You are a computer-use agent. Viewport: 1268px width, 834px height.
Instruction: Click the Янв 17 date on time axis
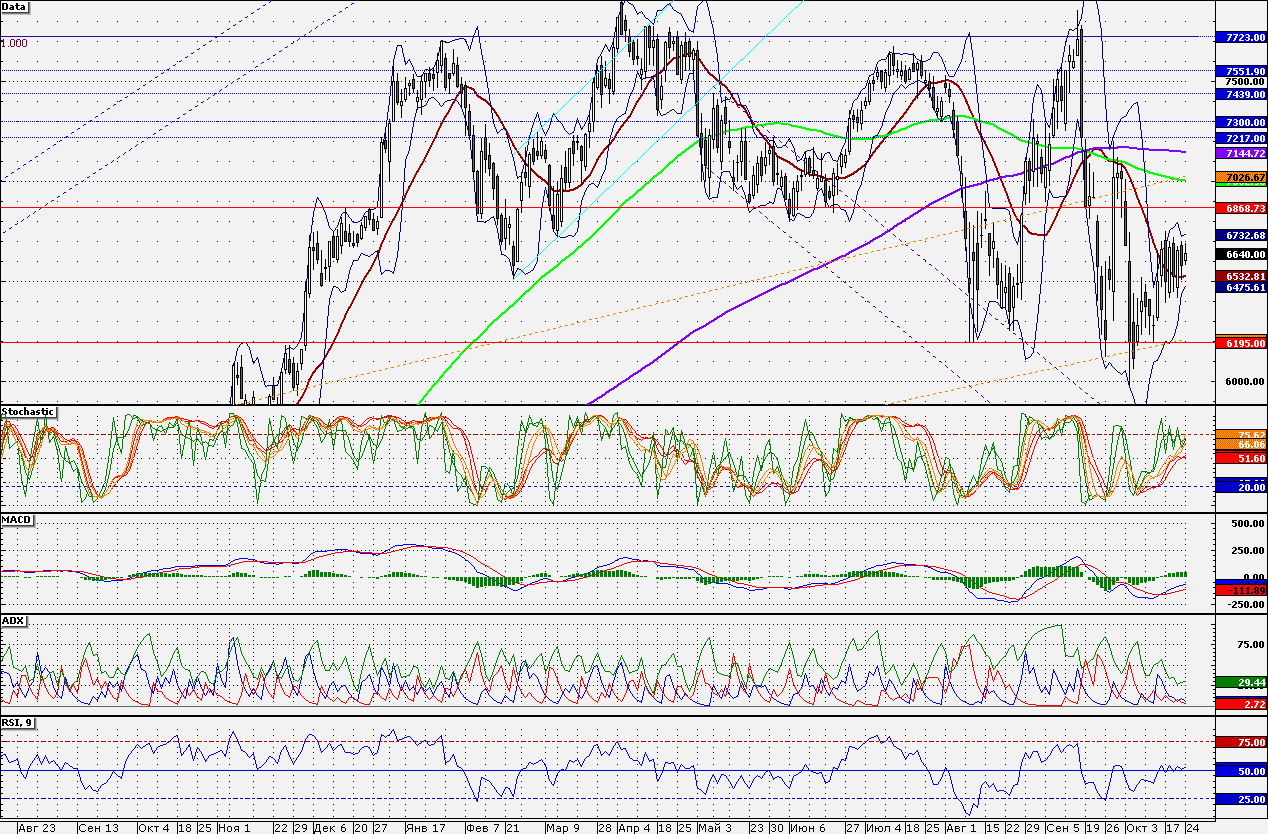tap(424, 828)
